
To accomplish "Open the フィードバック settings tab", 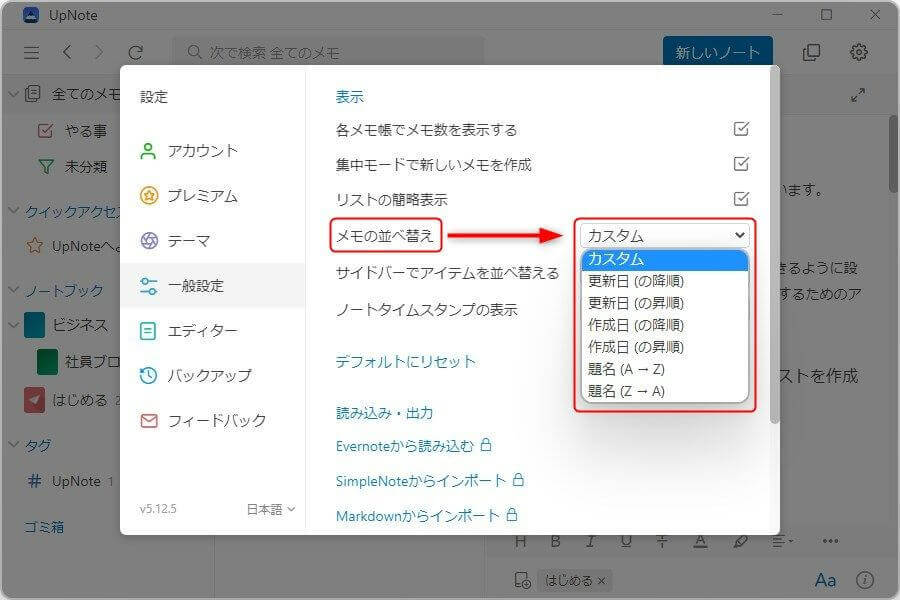I will 212,421.
